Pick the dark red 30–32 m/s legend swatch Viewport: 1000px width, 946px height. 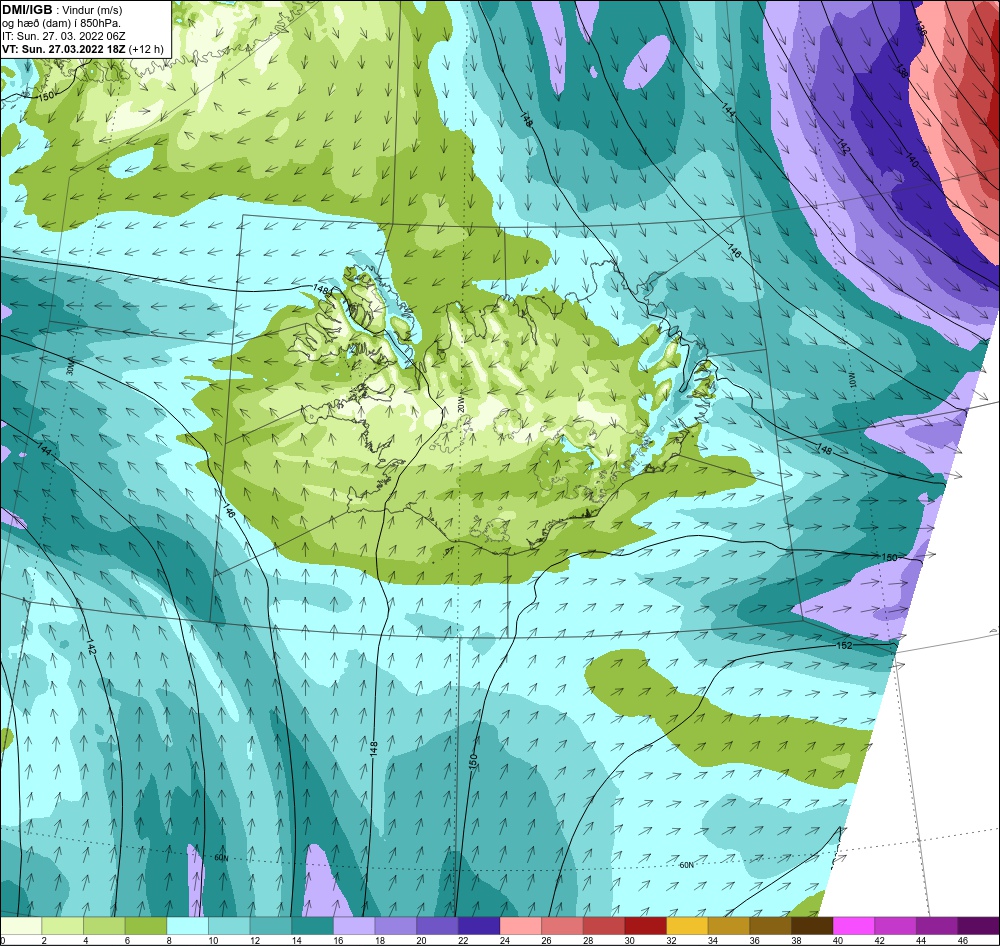click(645, 926)
